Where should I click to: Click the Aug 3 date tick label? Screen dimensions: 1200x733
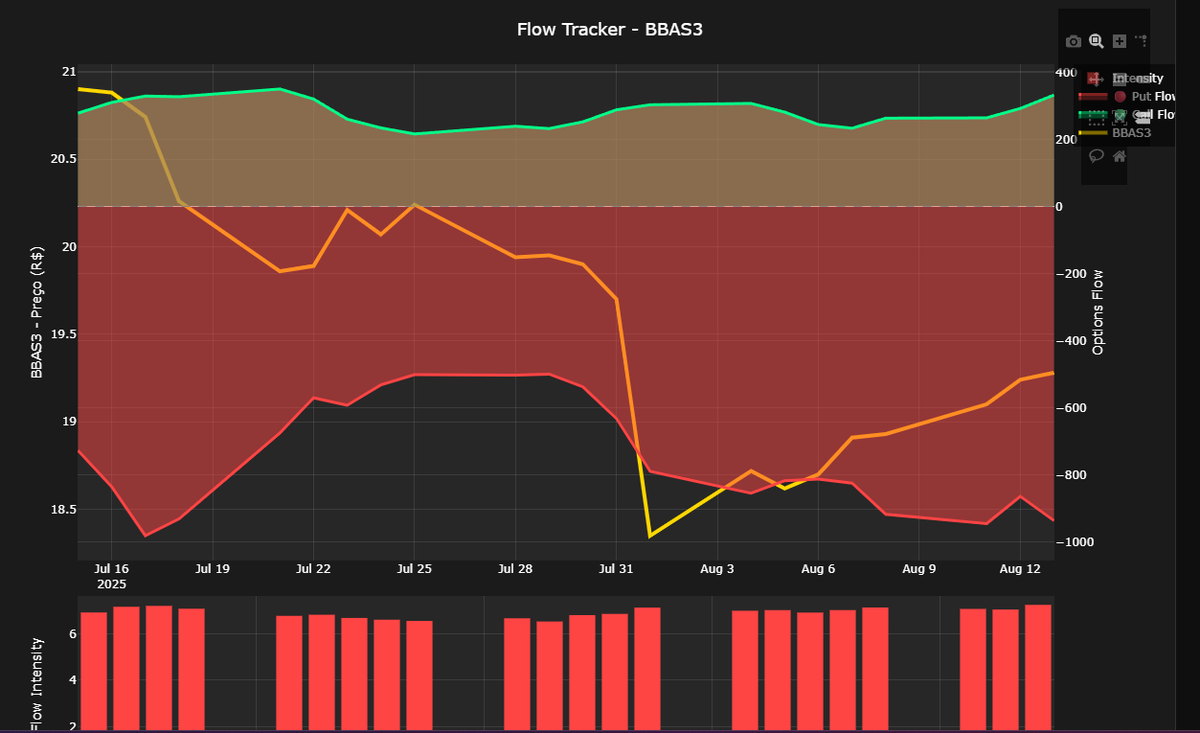[717, 569]
